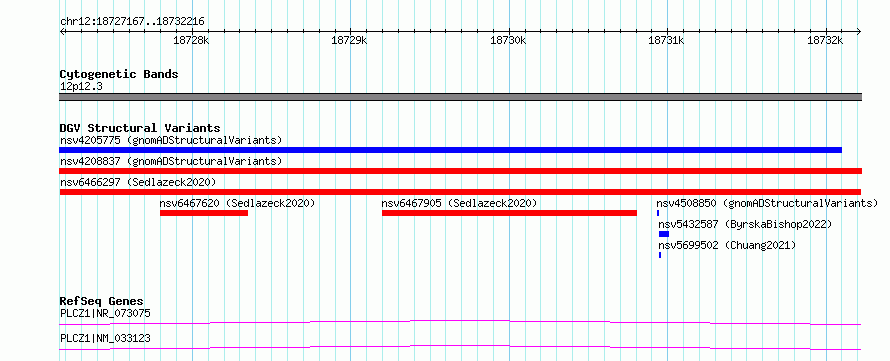Click the nsv5432587 (ByrskaBishop2022) label
The width and height of the screenshot is (890, 361).
[745, 224]
